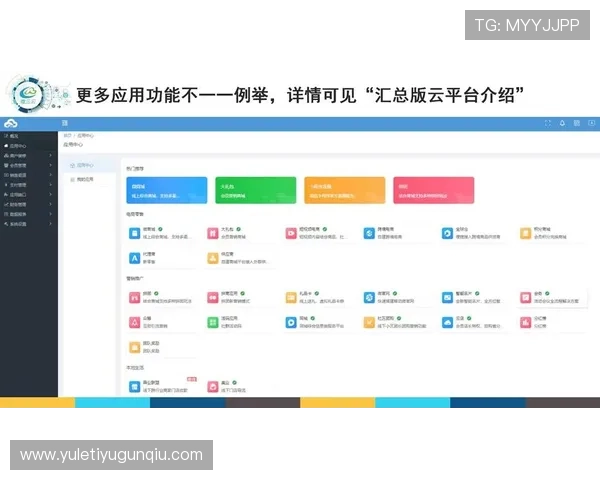Click the 首页 breadcrumb link
600x480 pixels.
click(x=67, y=136)
